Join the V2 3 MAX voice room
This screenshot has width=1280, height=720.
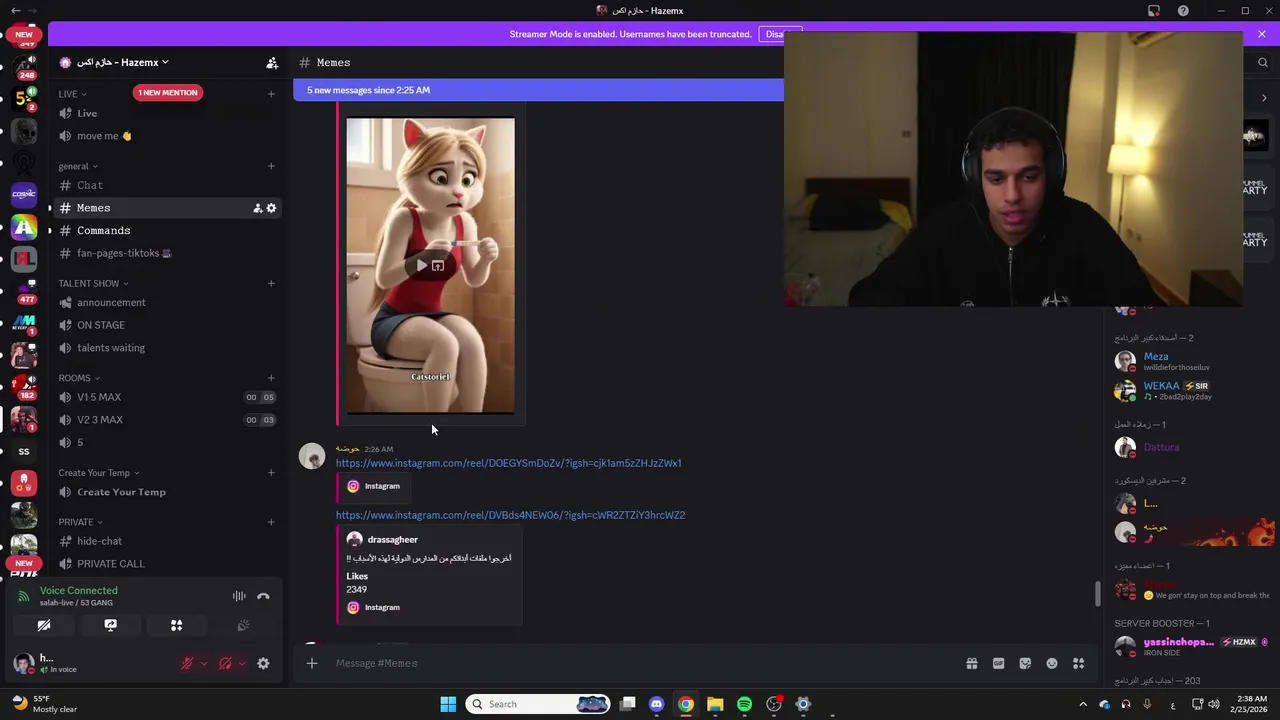pyautogui.click(x=166, y=420)
